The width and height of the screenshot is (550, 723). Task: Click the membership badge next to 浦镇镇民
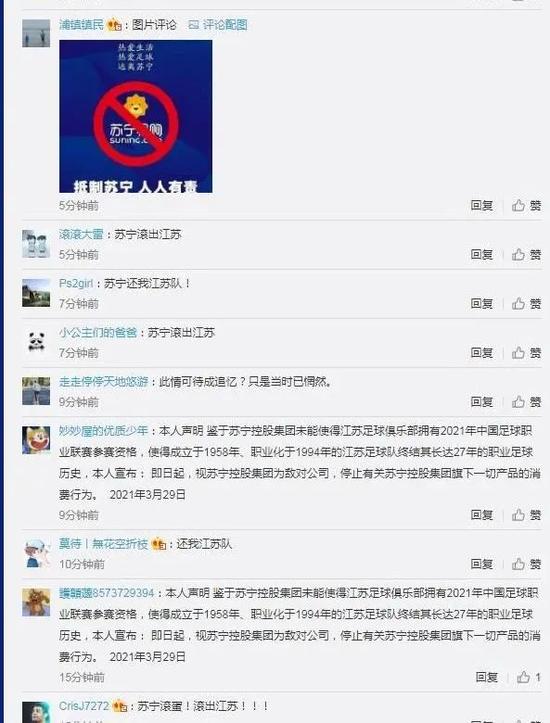click(114, 25)
